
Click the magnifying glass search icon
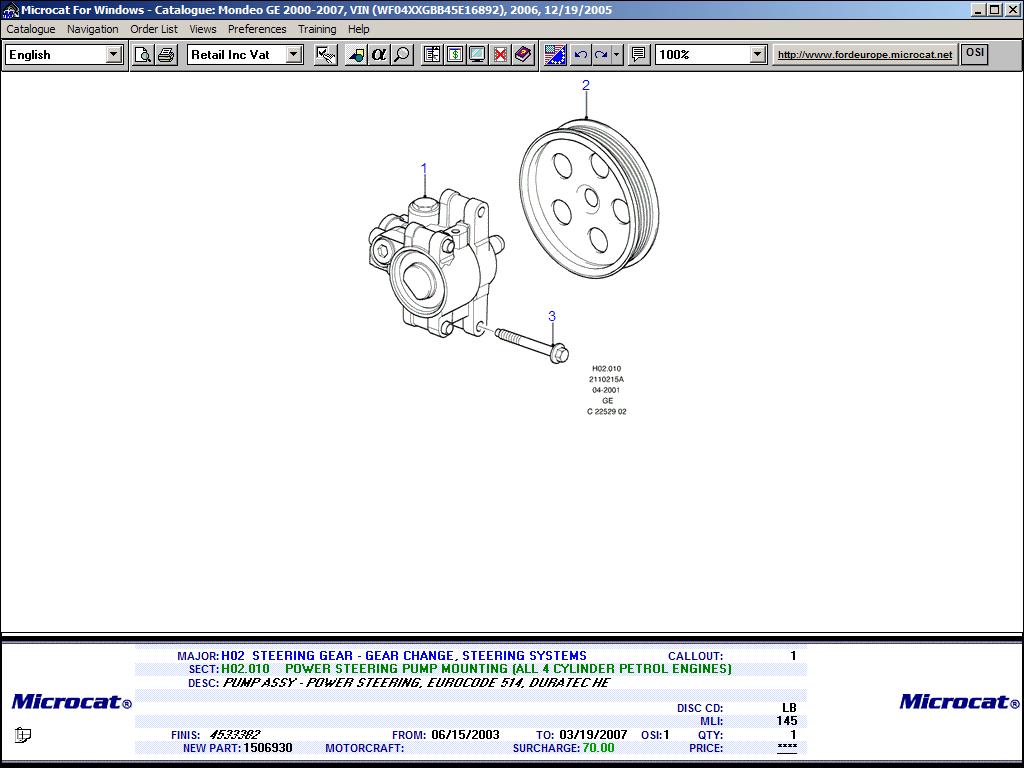[402, 55]
